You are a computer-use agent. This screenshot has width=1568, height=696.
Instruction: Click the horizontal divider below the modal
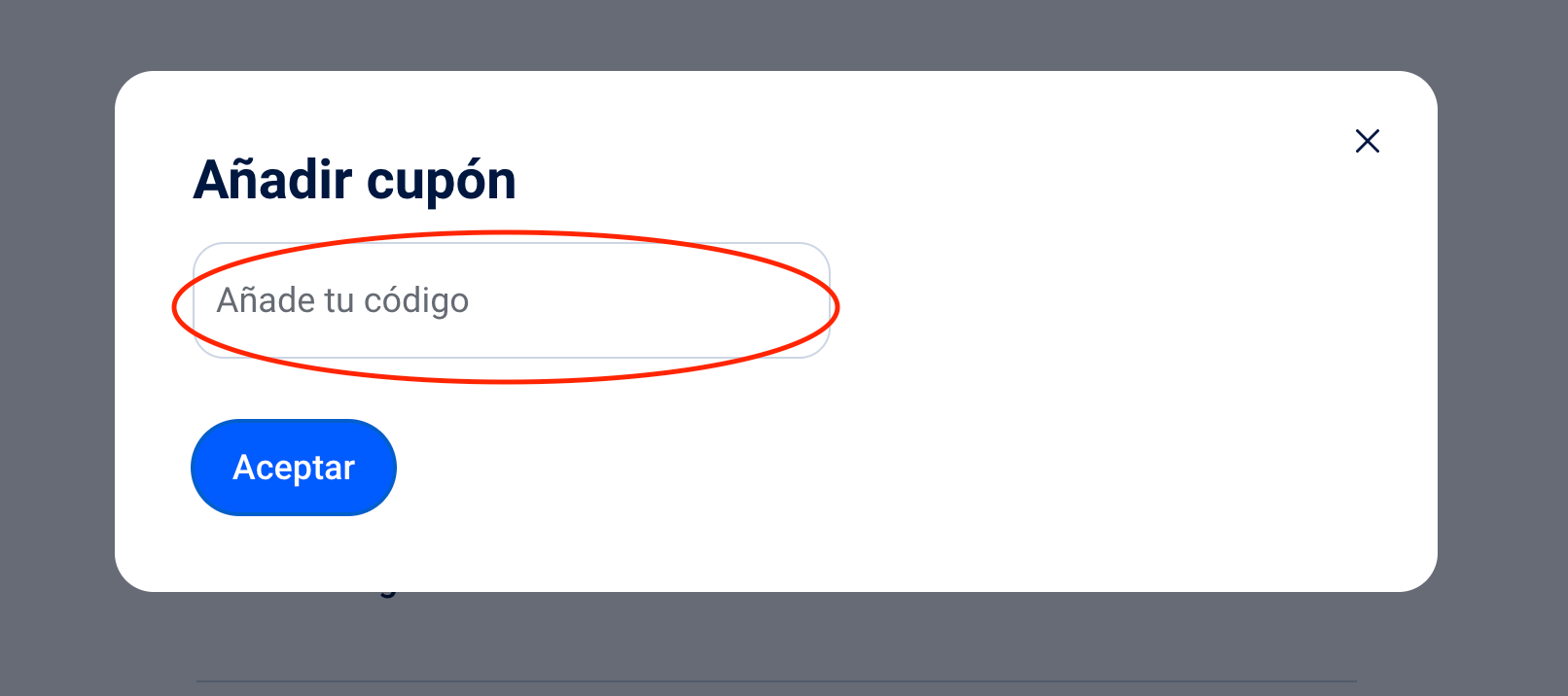pos(776,680)
